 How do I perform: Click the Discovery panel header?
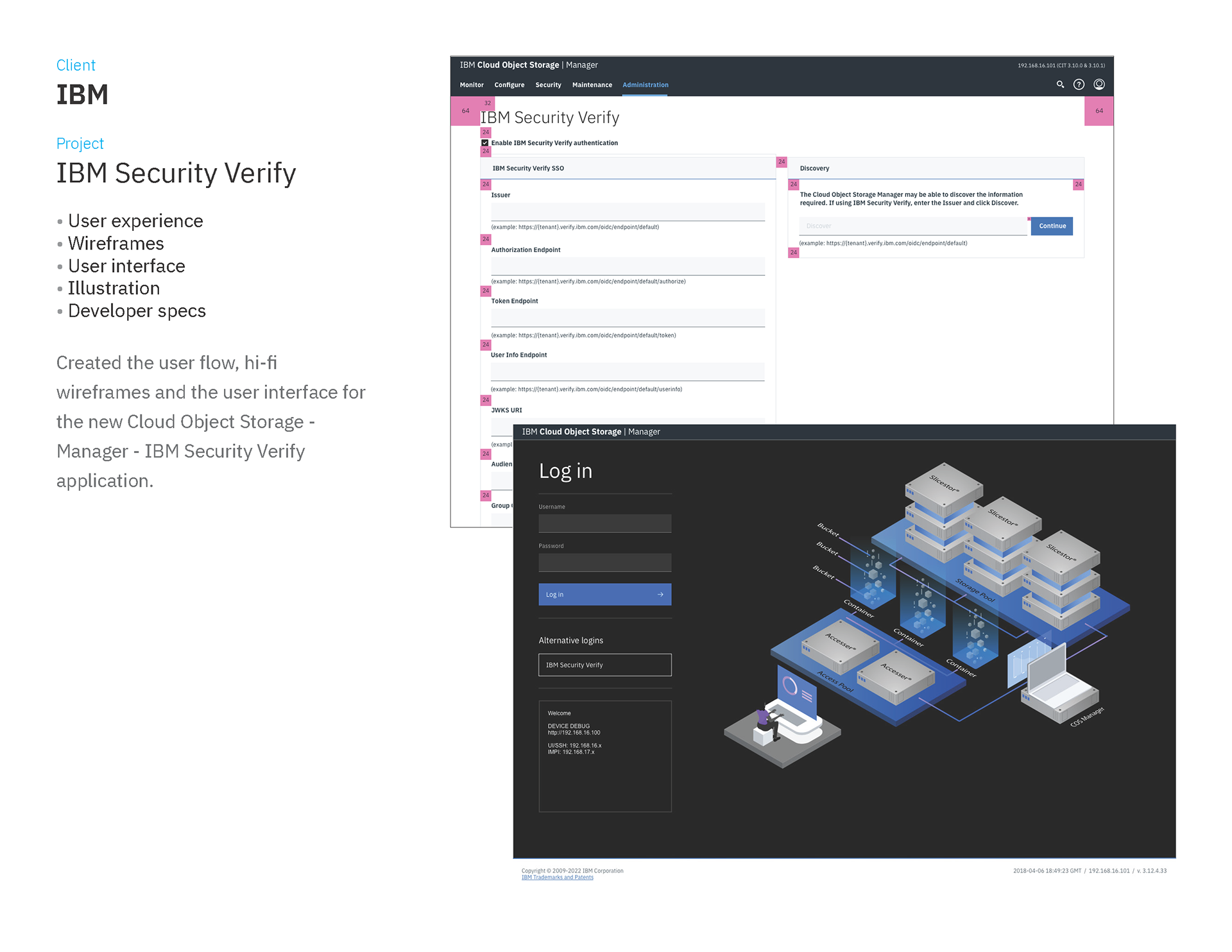pos(936,168)
